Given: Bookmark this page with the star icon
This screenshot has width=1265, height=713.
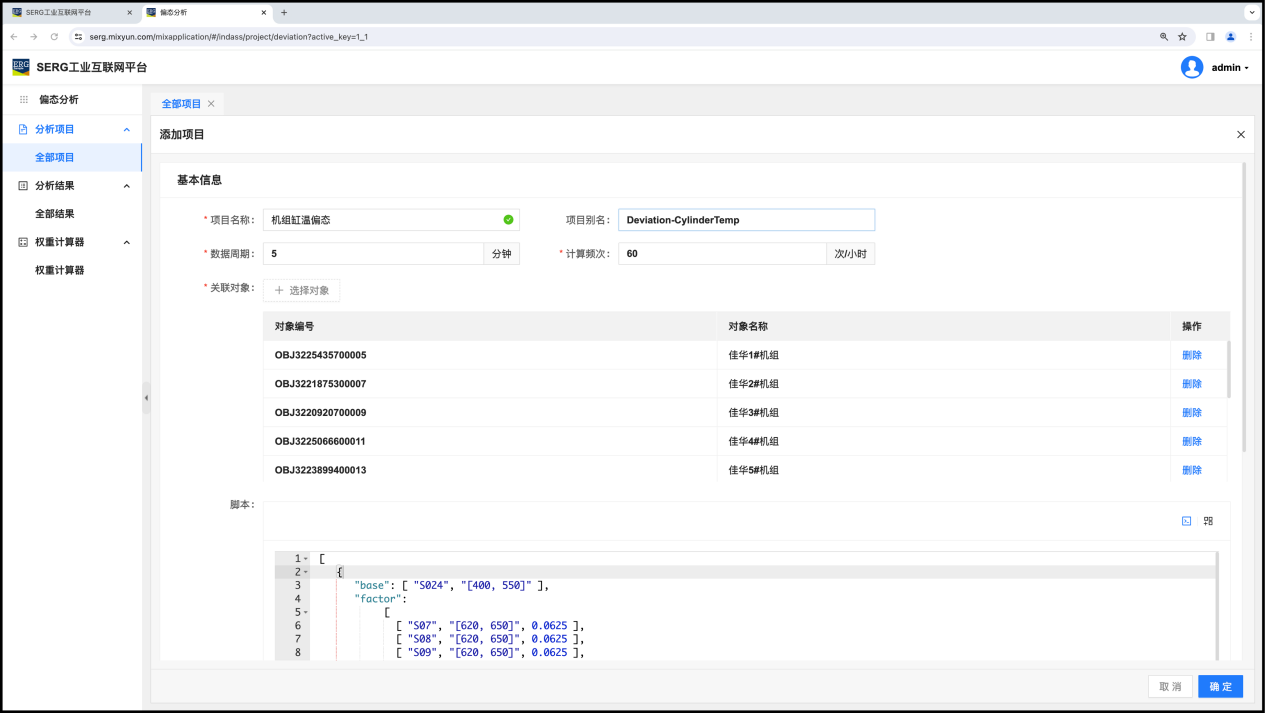Looking at the screenshot, I should click(x=1182, y=37).
